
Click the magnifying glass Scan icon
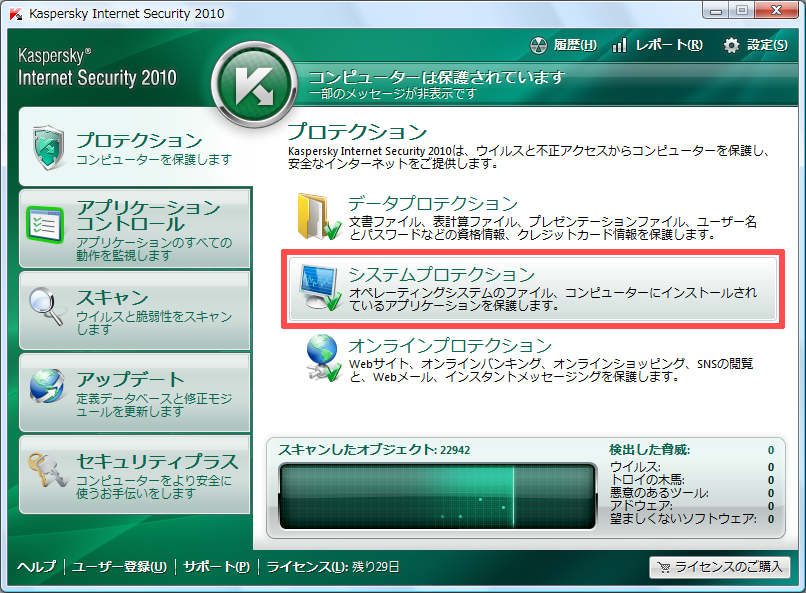coord(46,308)
